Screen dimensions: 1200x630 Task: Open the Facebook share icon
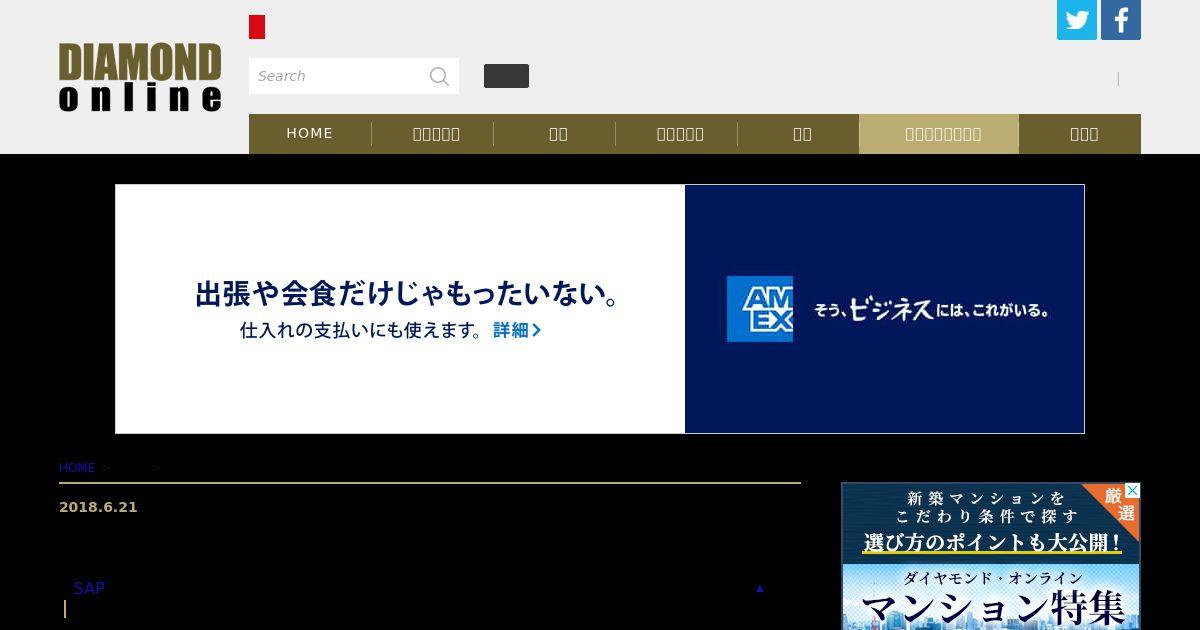(x=1121, y=20)
